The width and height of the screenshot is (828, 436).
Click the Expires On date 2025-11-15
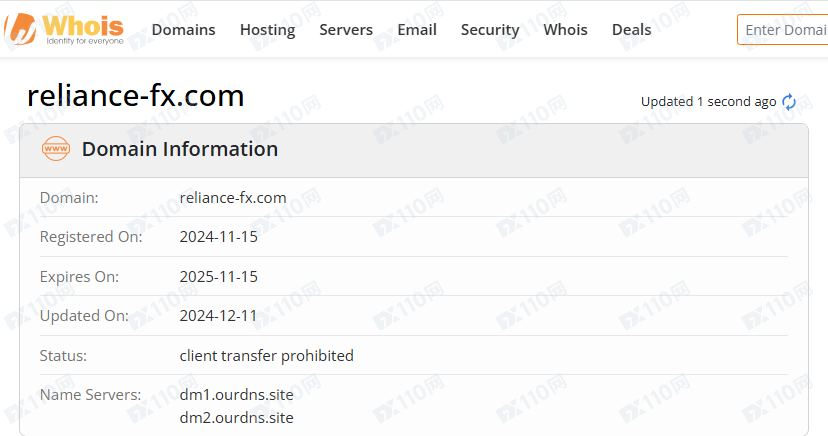(219, 277)
